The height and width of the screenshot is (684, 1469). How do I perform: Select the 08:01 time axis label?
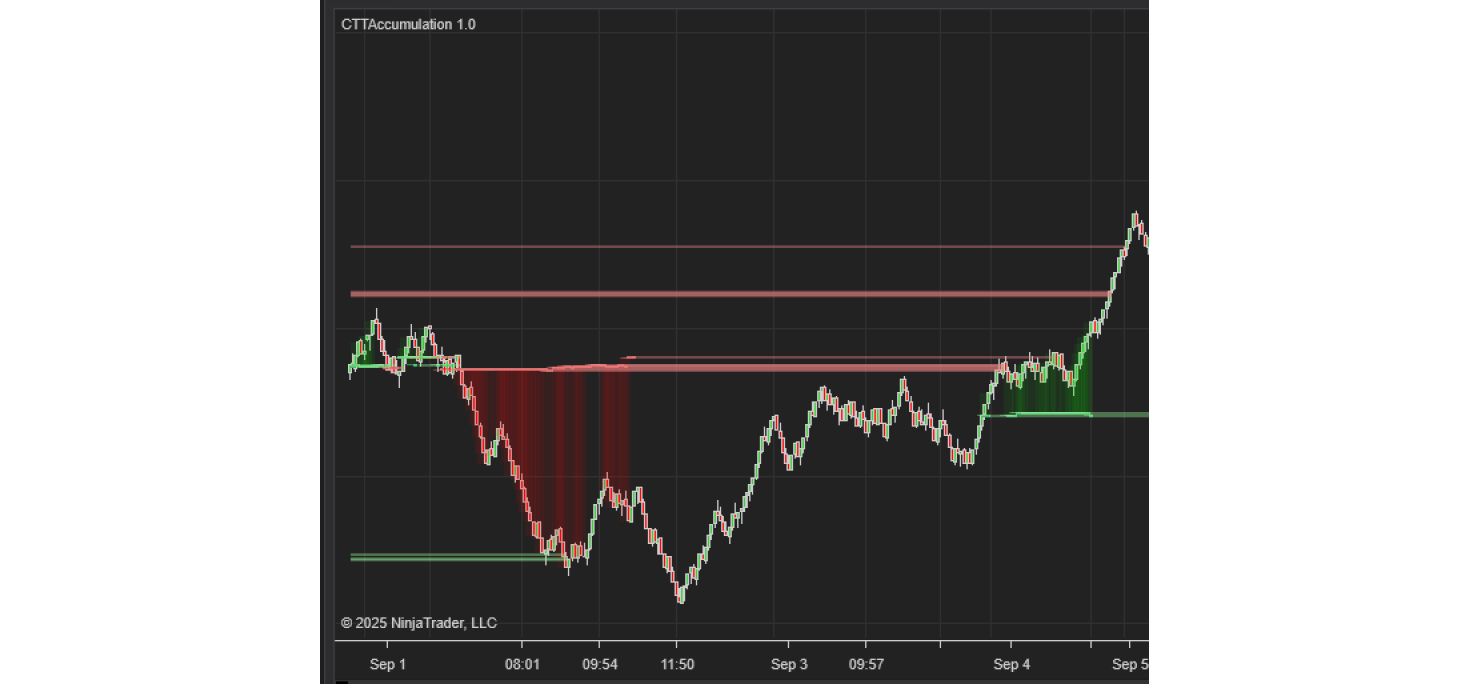pyautogui.click(x=522, y=664)
